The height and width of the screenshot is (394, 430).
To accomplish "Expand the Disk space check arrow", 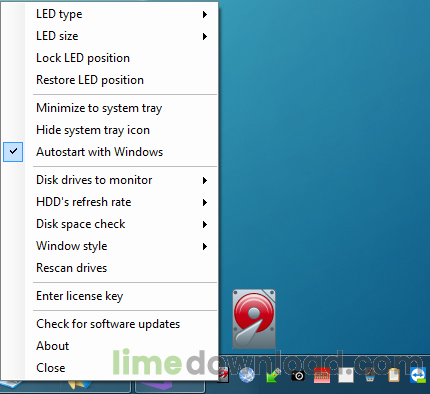I will click(205, 224).
